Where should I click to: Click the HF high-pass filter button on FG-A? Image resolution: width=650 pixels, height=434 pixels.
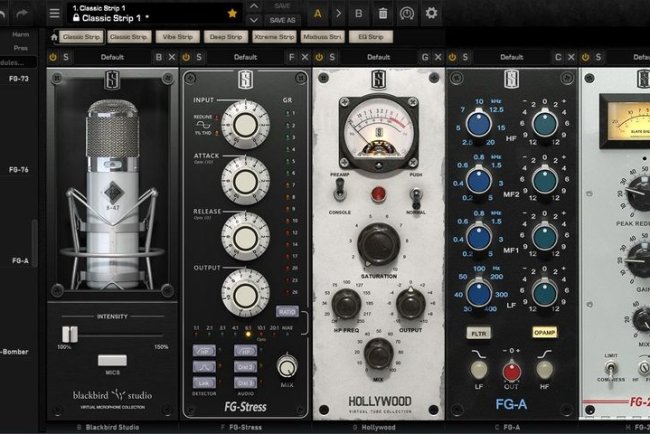pos(544,369)
